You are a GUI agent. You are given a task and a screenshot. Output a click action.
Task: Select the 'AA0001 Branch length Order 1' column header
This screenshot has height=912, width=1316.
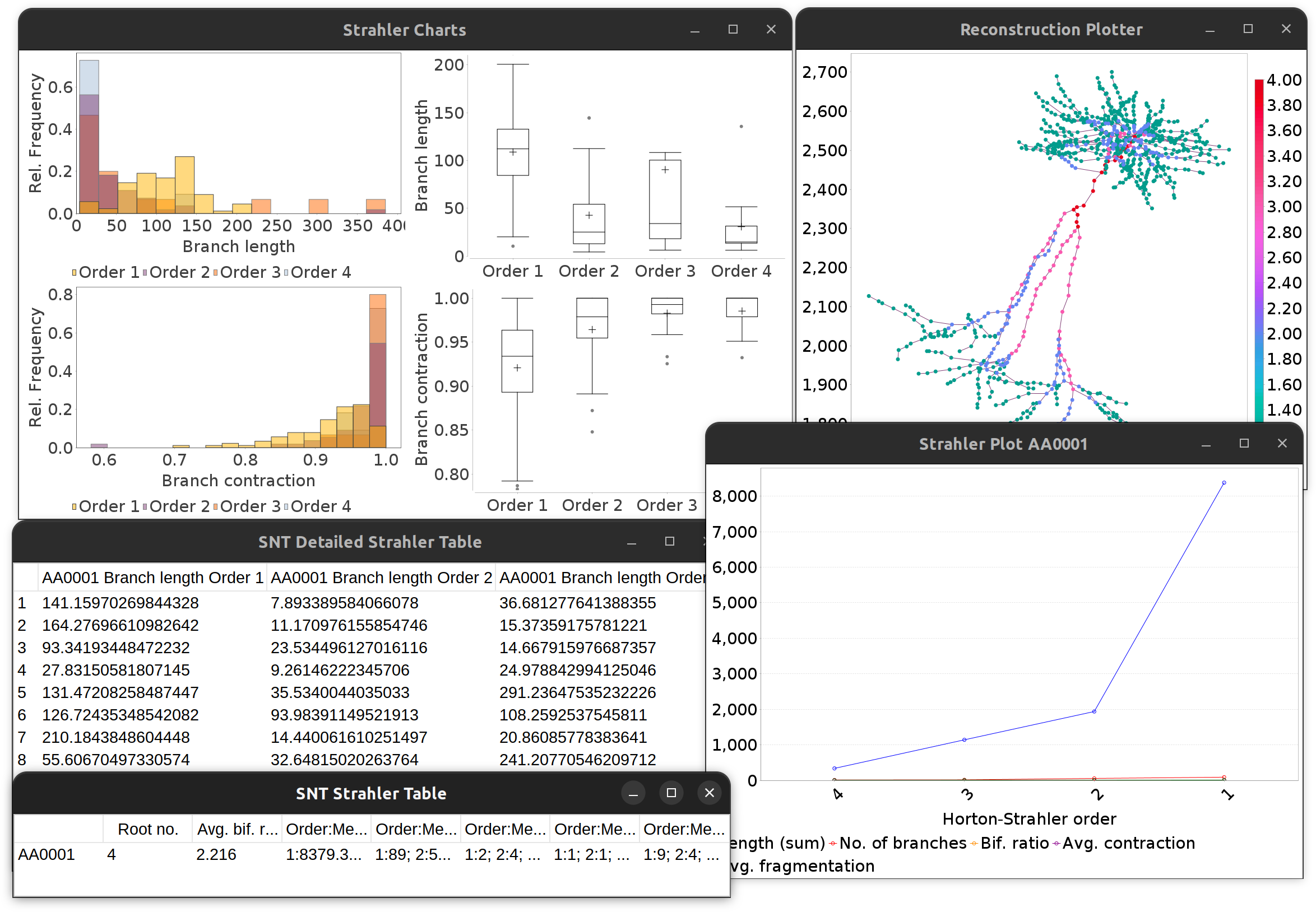pyautogui.click(x=152, y=578)
